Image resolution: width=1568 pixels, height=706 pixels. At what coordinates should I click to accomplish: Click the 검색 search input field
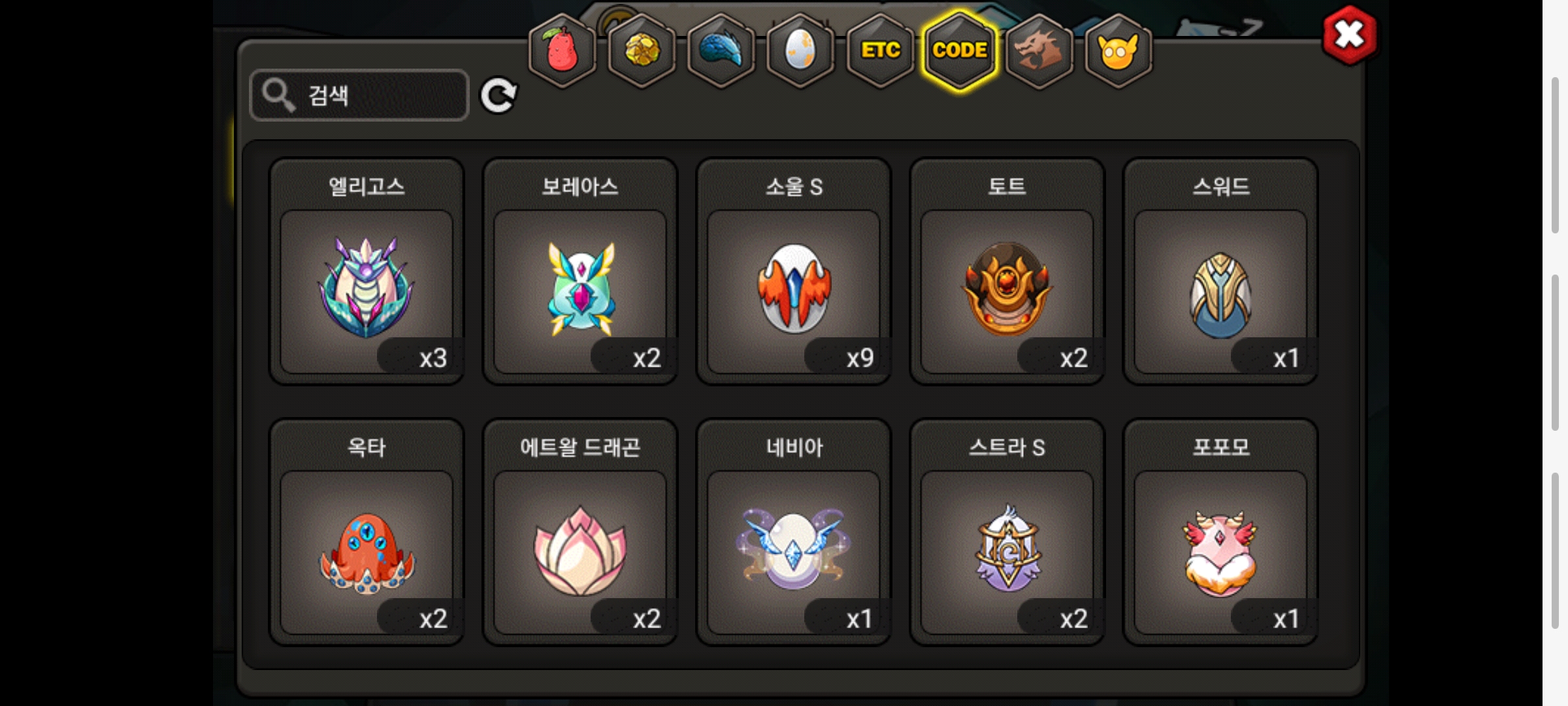click(x=359, y=95)
